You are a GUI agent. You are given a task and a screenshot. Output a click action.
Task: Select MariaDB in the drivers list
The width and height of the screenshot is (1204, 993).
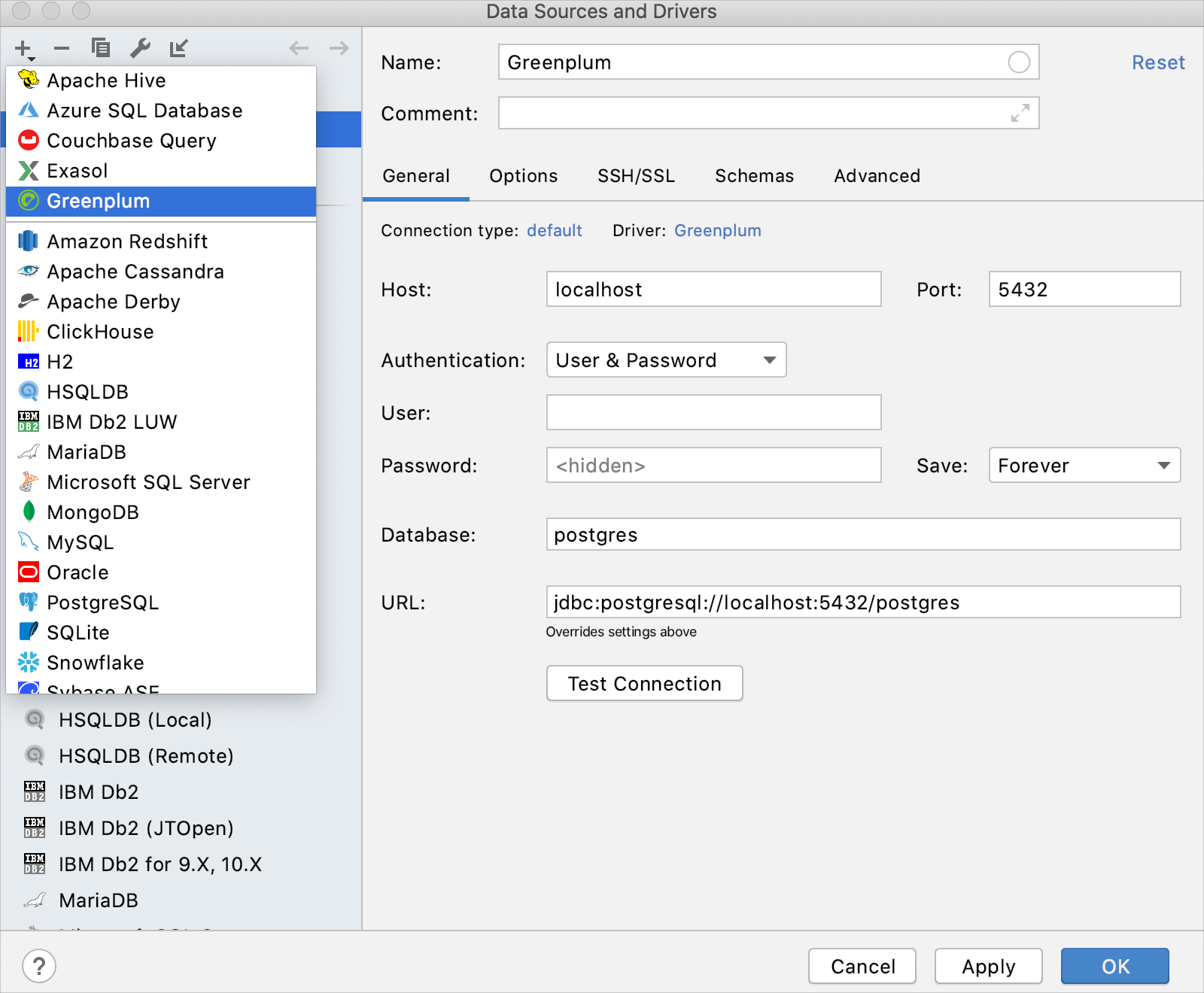[181, 900]
